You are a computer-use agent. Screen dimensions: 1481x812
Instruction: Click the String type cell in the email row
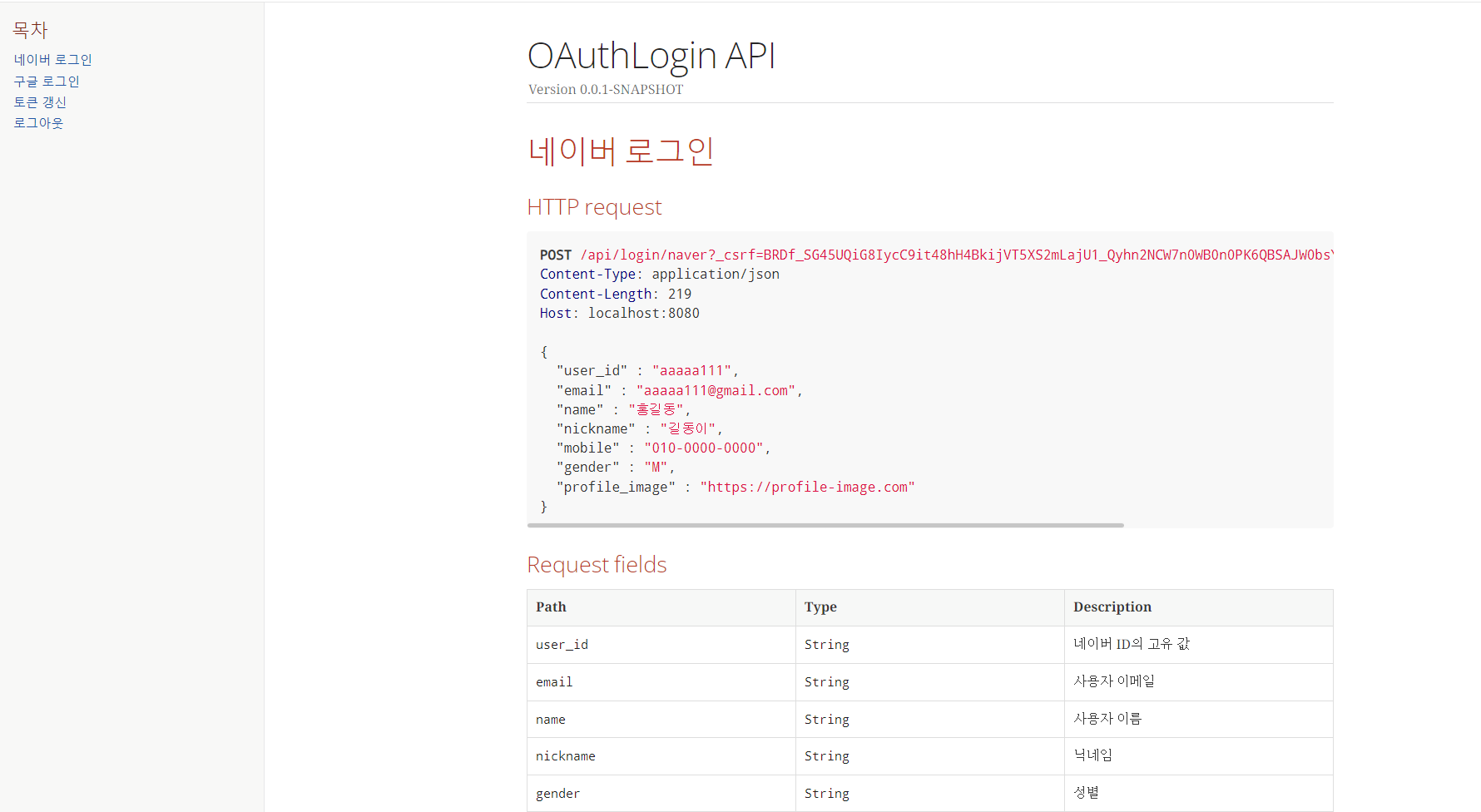[930, 682]
